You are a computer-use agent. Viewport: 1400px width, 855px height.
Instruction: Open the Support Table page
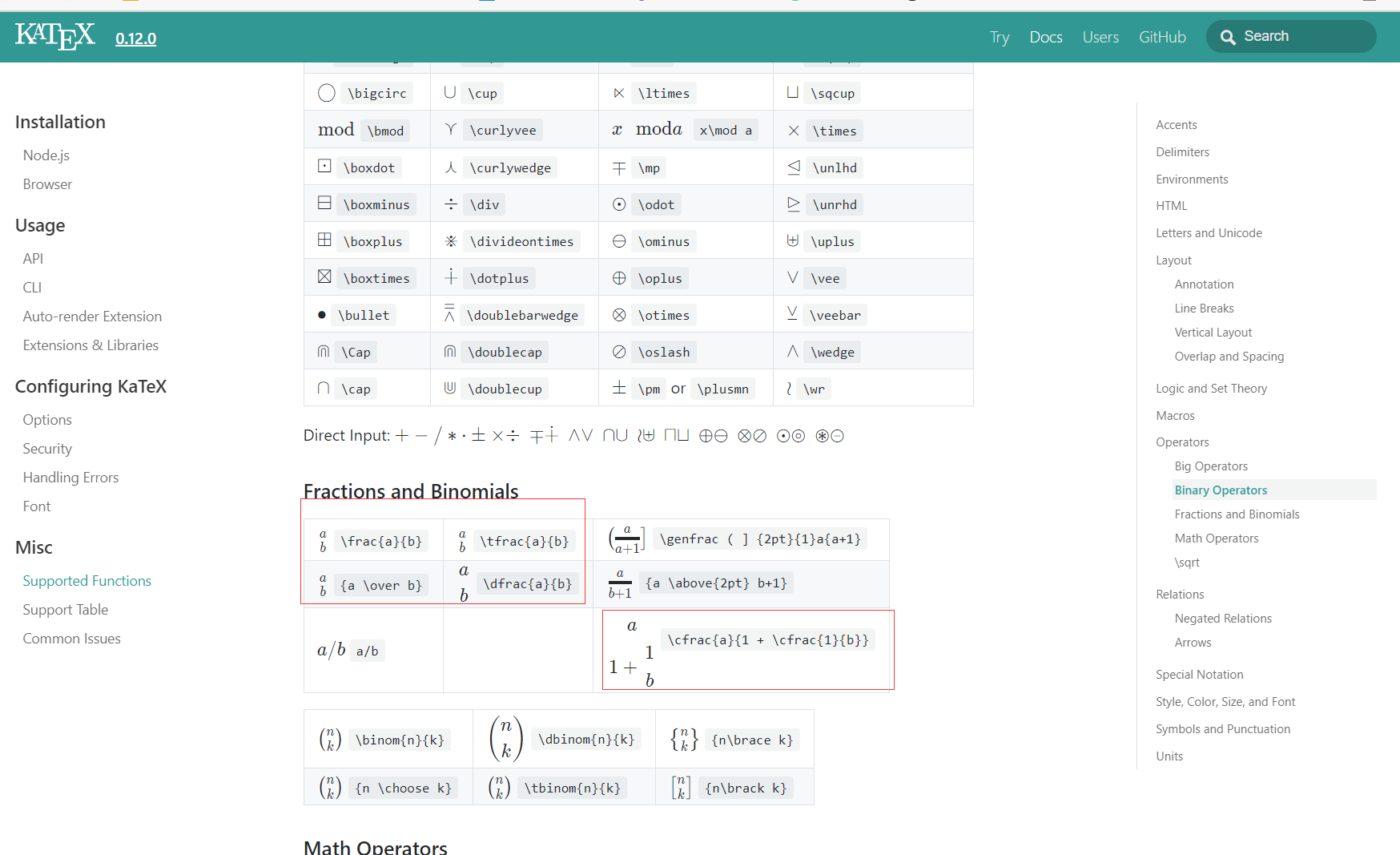pyautogui.click(x=66, y=609)
